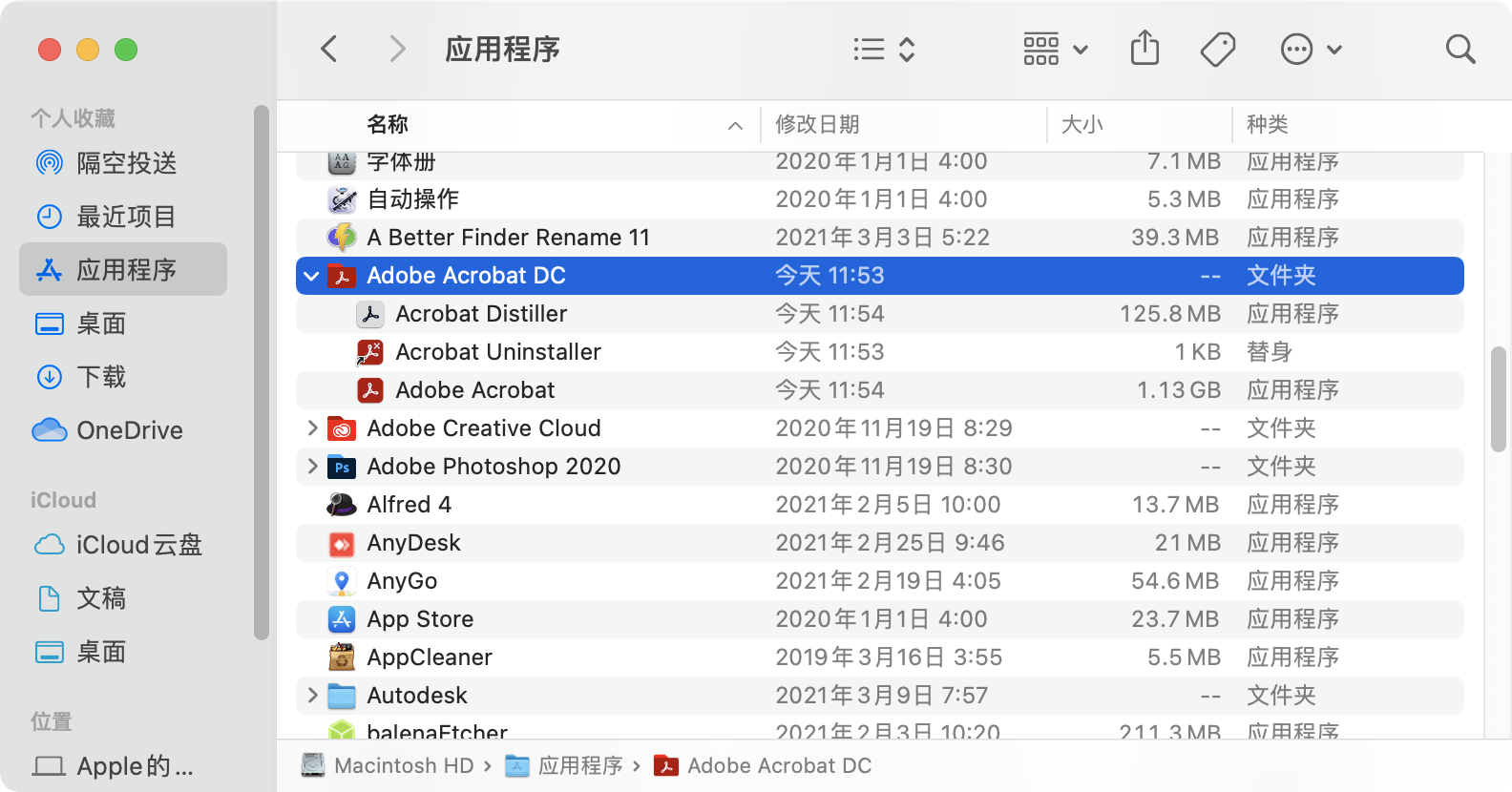Click the 'AnyGo' row name
Viewport: 1512px width, 792px height.
[x=402, y=581]
